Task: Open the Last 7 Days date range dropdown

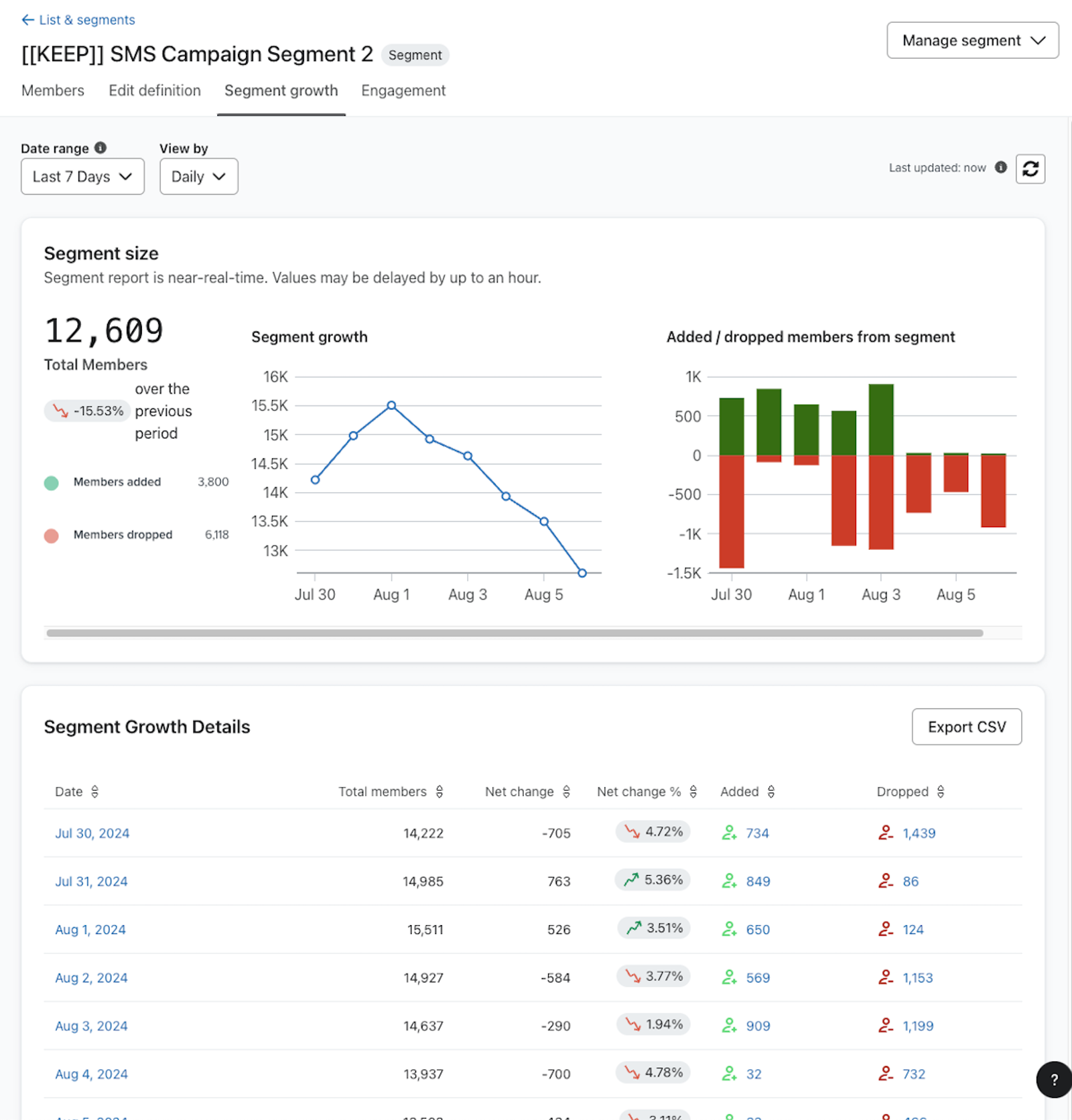Action: 82,177
